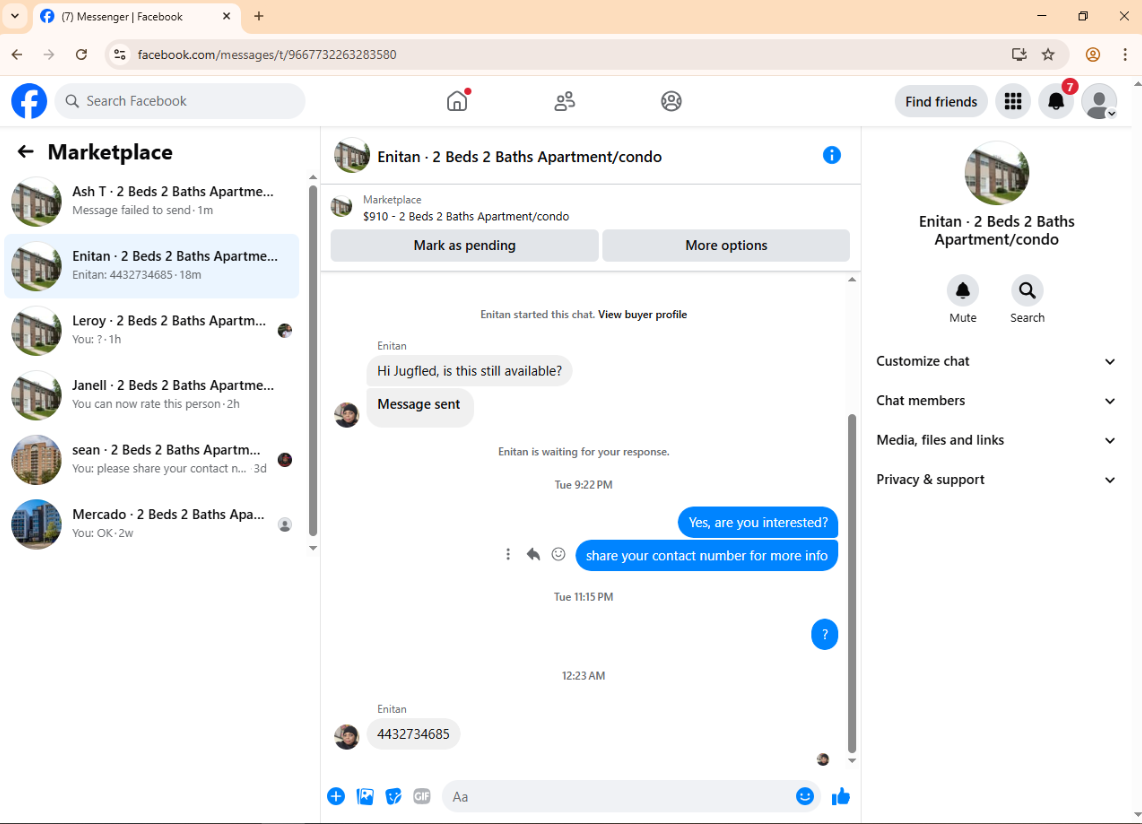This screenshot has height=824, width=1142.
Task: Click the $910 listing thumbnail
Action: pos(341,207)
